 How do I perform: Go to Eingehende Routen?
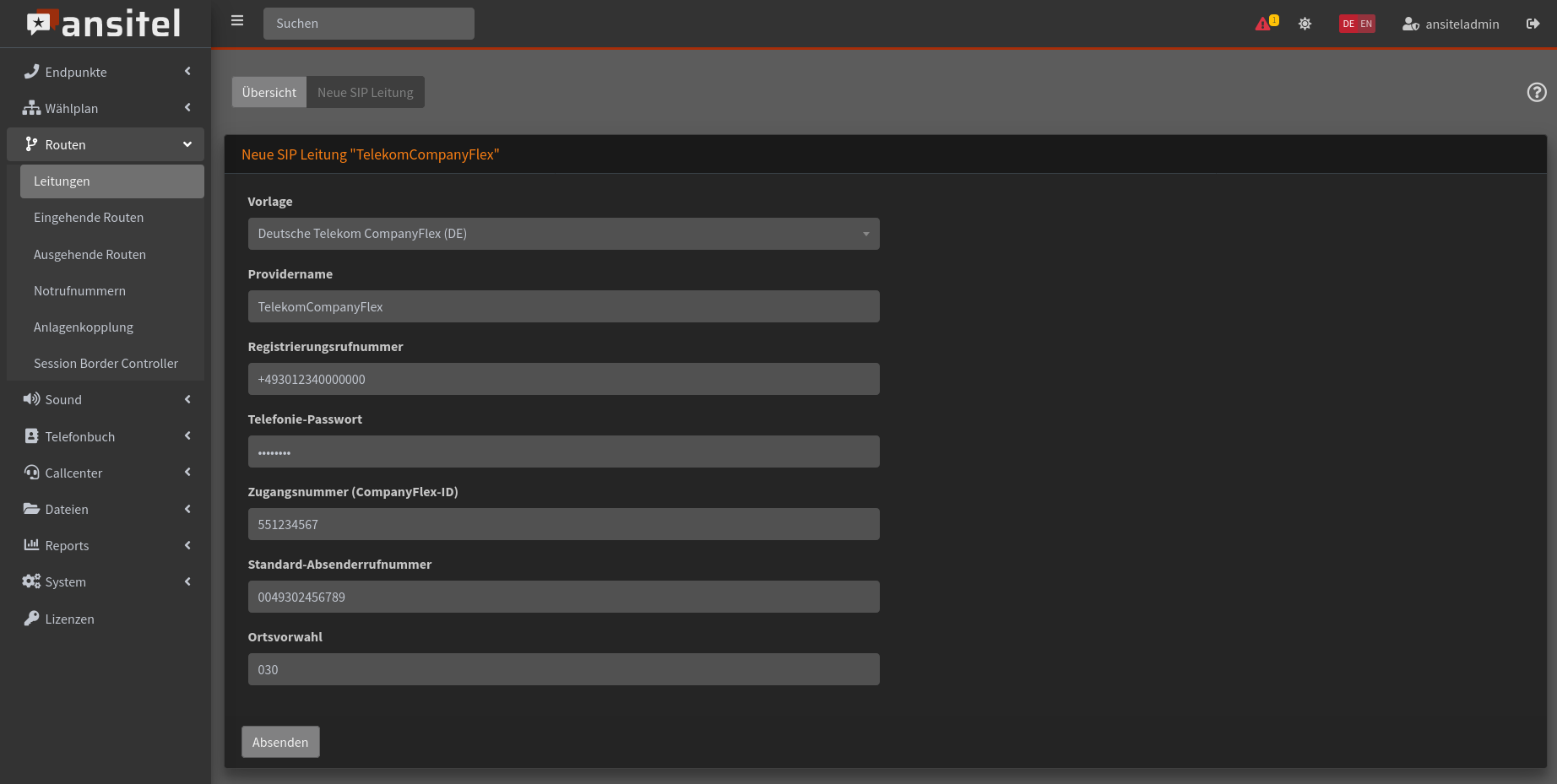pyautogui.click(x=89, y=218)
